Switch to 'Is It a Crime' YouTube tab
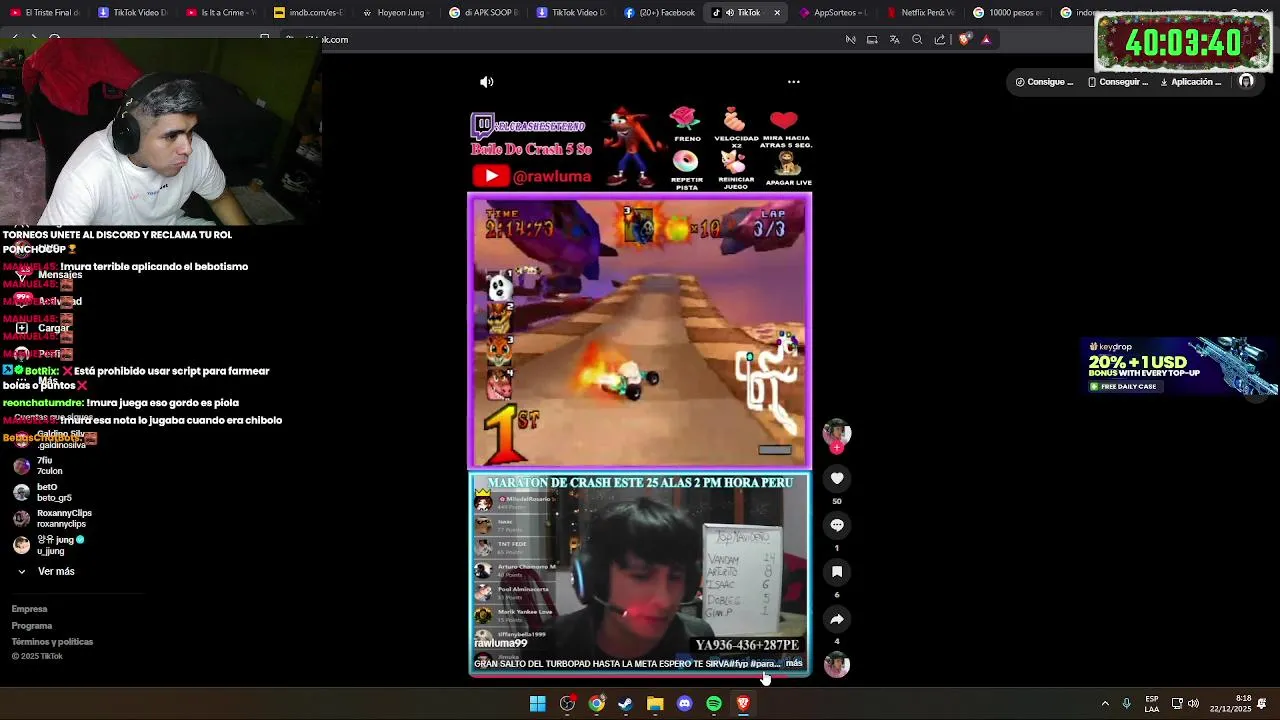 (x=220, y=13)
